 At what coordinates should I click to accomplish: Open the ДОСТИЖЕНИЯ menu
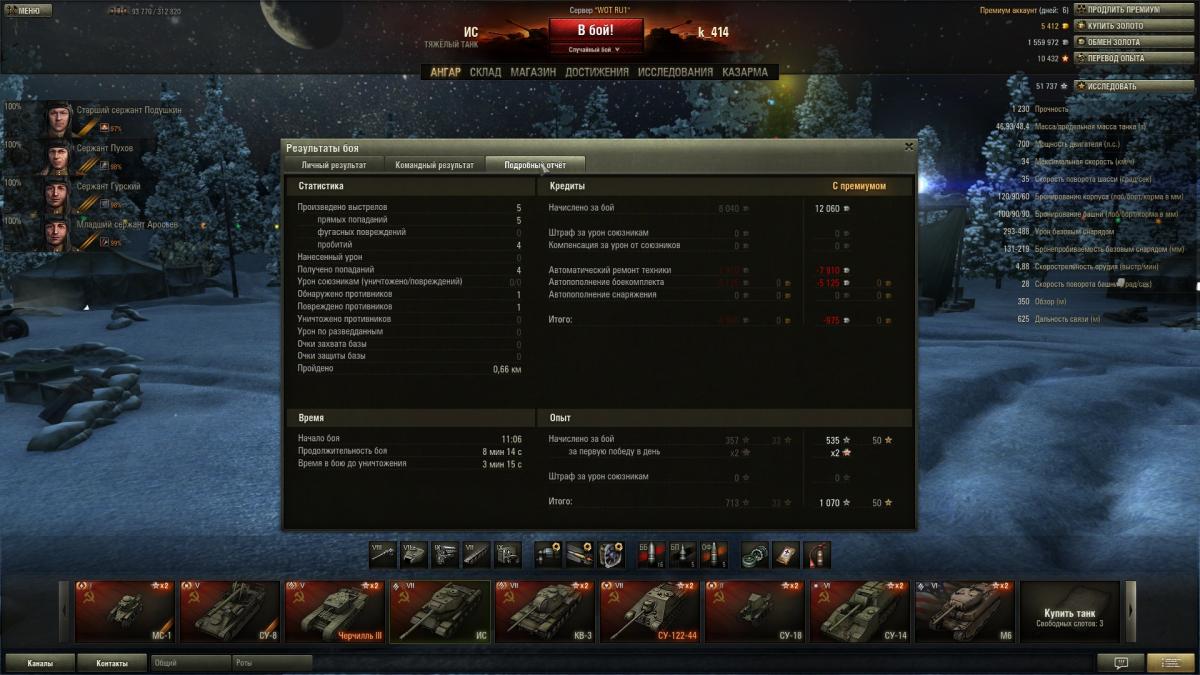click(597, 72)
